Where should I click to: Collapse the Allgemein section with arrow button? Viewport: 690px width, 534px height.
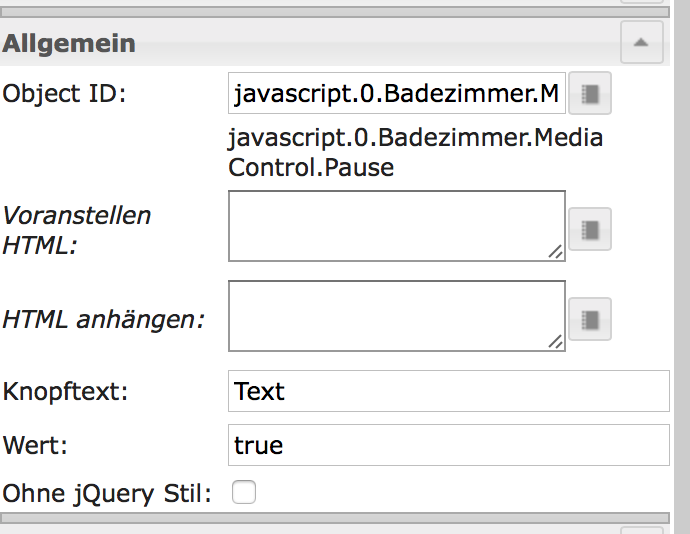click(641, 43)
